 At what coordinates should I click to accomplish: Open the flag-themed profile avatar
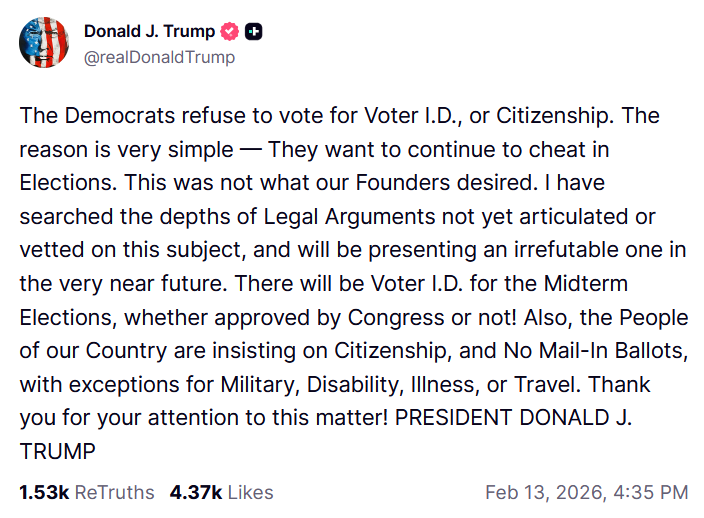click(x=44, y=43)
